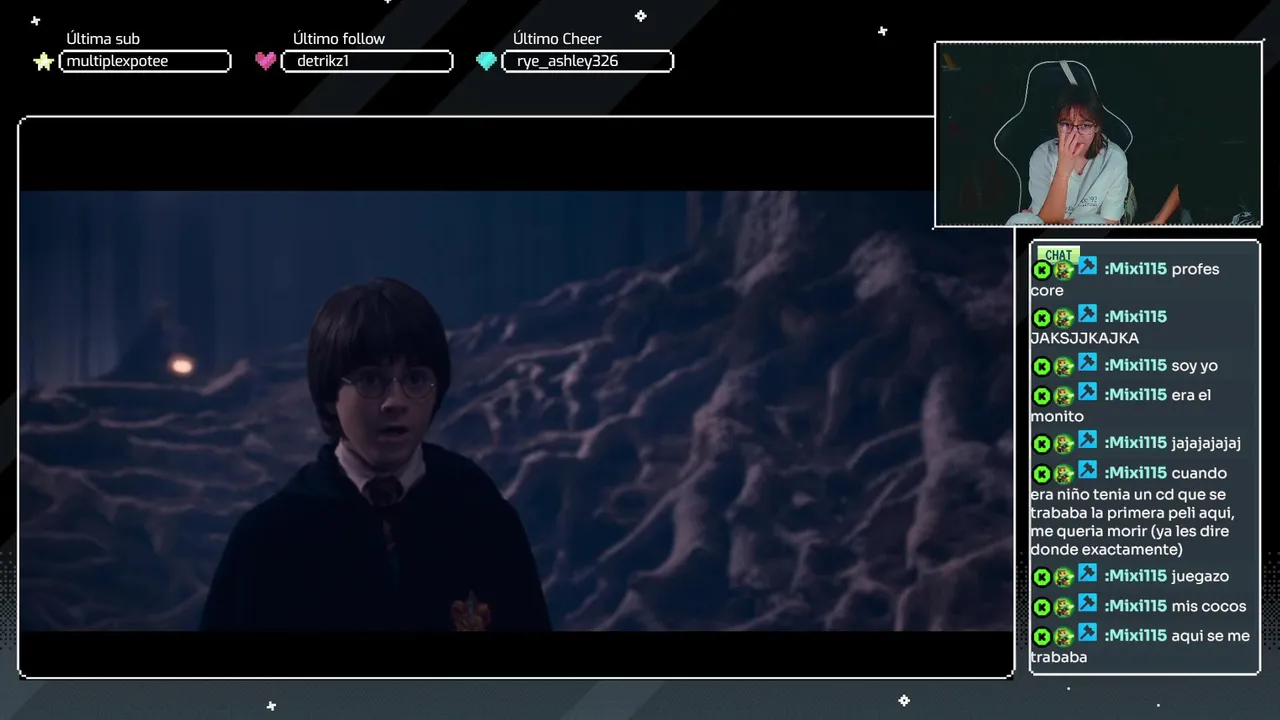Click the 'Último Cheer' label
The height and width of the screenshot is (720, 1280).
pos(557,39)
